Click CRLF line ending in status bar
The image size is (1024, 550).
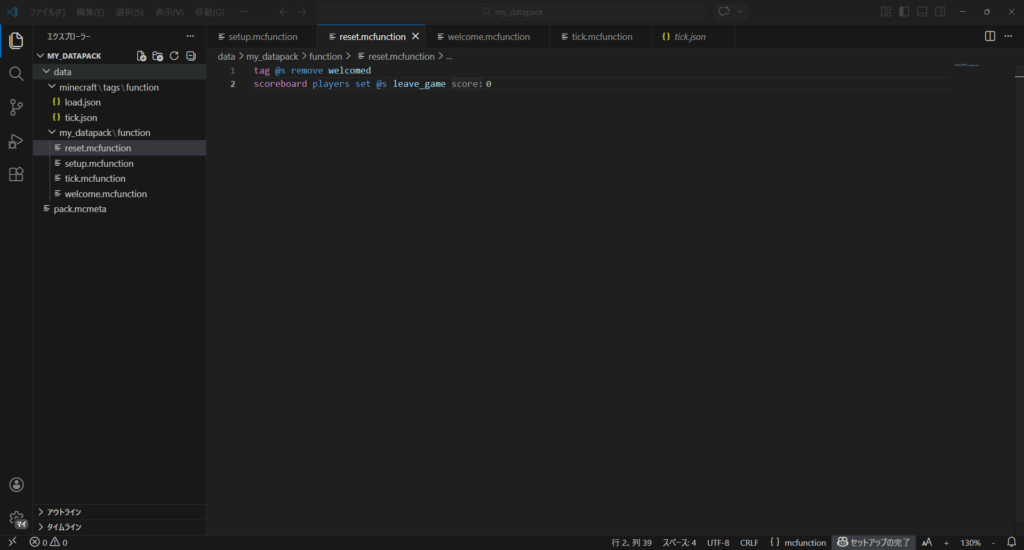(749, 542)
